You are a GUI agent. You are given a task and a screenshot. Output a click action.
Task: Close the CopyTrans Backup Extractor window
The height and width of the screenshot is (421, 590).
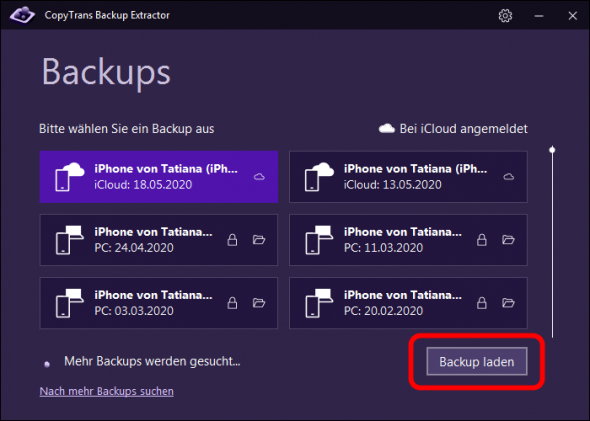pyautogui.click(x=572, y=16)
